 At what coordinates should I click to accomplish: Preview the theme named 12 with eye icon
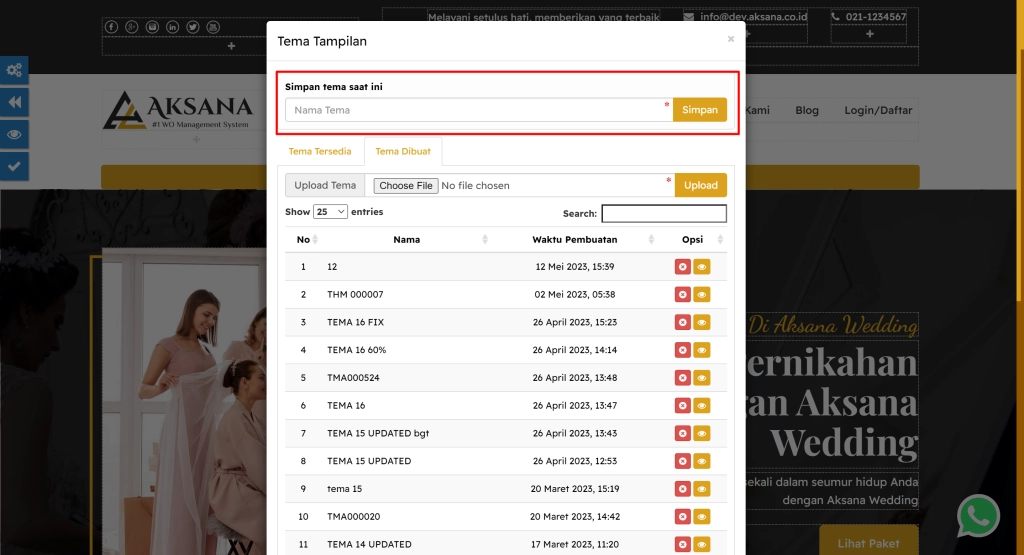[x=702, y=267]
